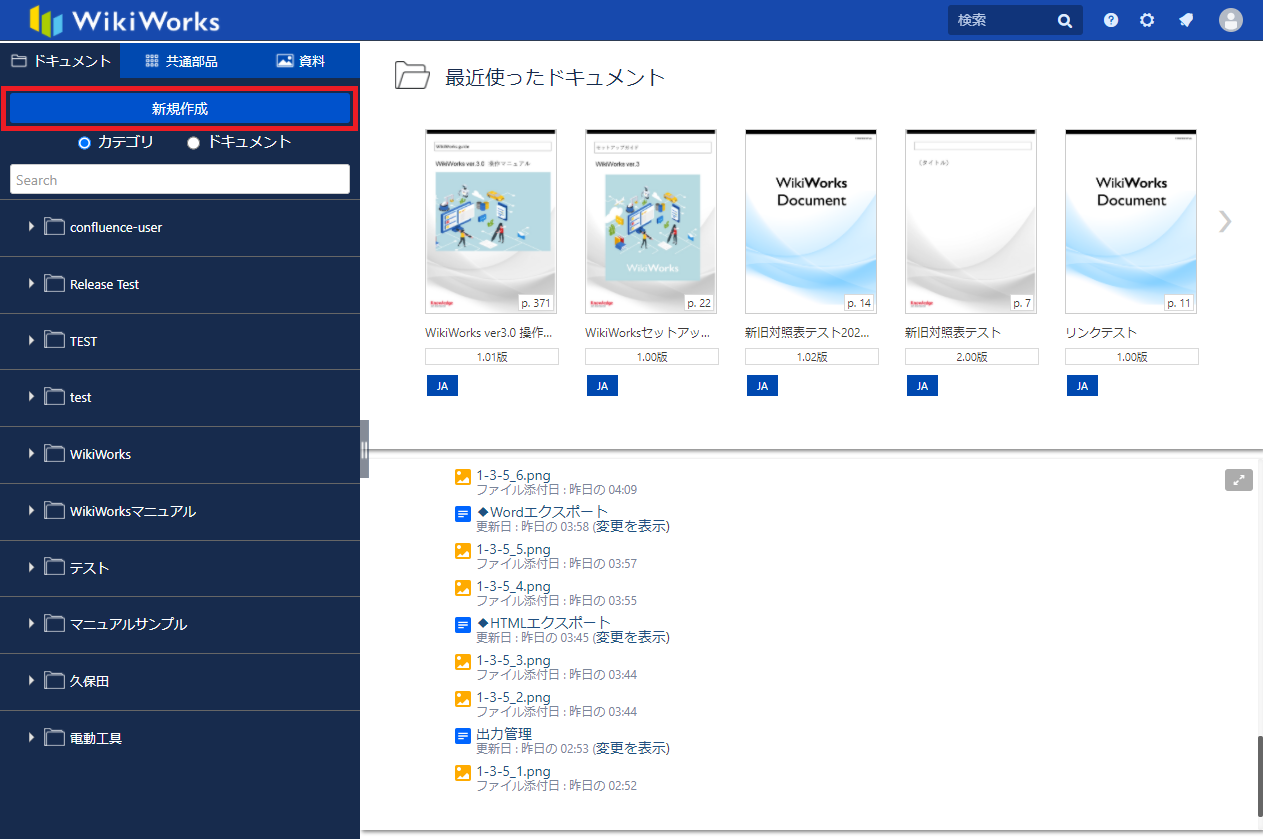Open the 1-3-5_1.png file link
The width and height of the screenshot is (1263, 839).
pos(514,771)
